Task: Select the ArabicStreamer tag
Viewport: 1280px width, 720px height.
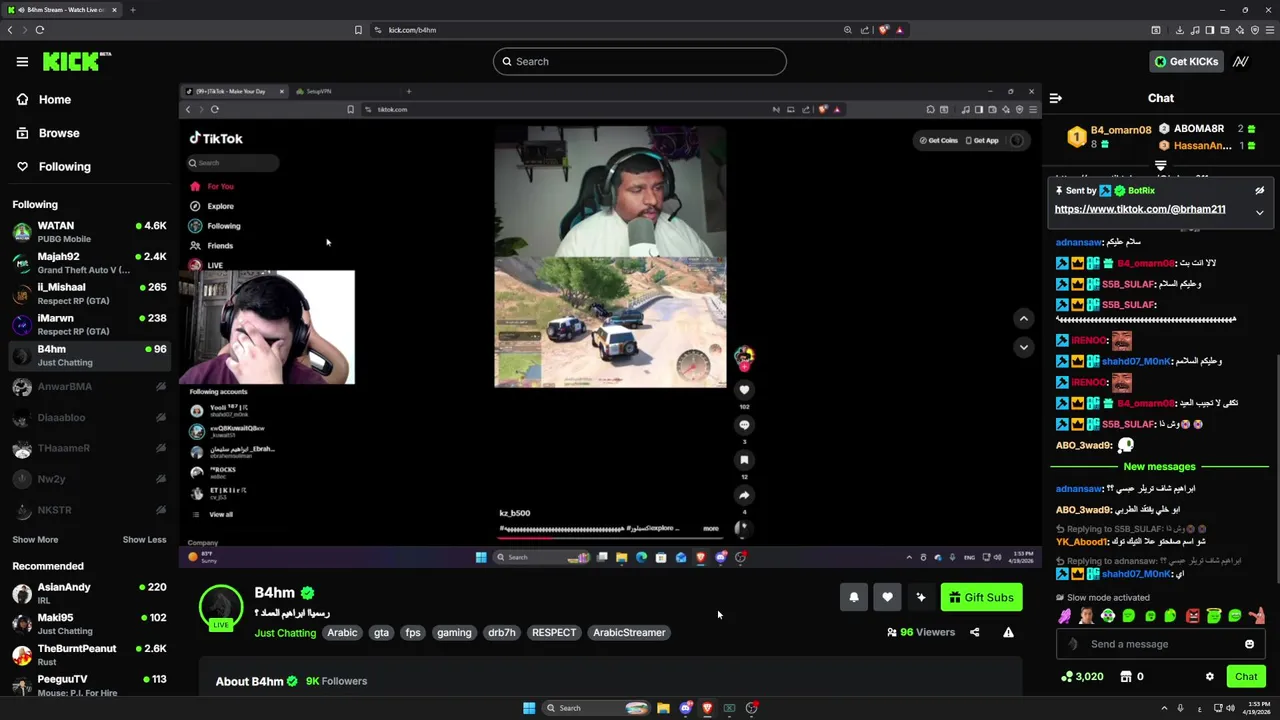Action: tap(629, 633)
